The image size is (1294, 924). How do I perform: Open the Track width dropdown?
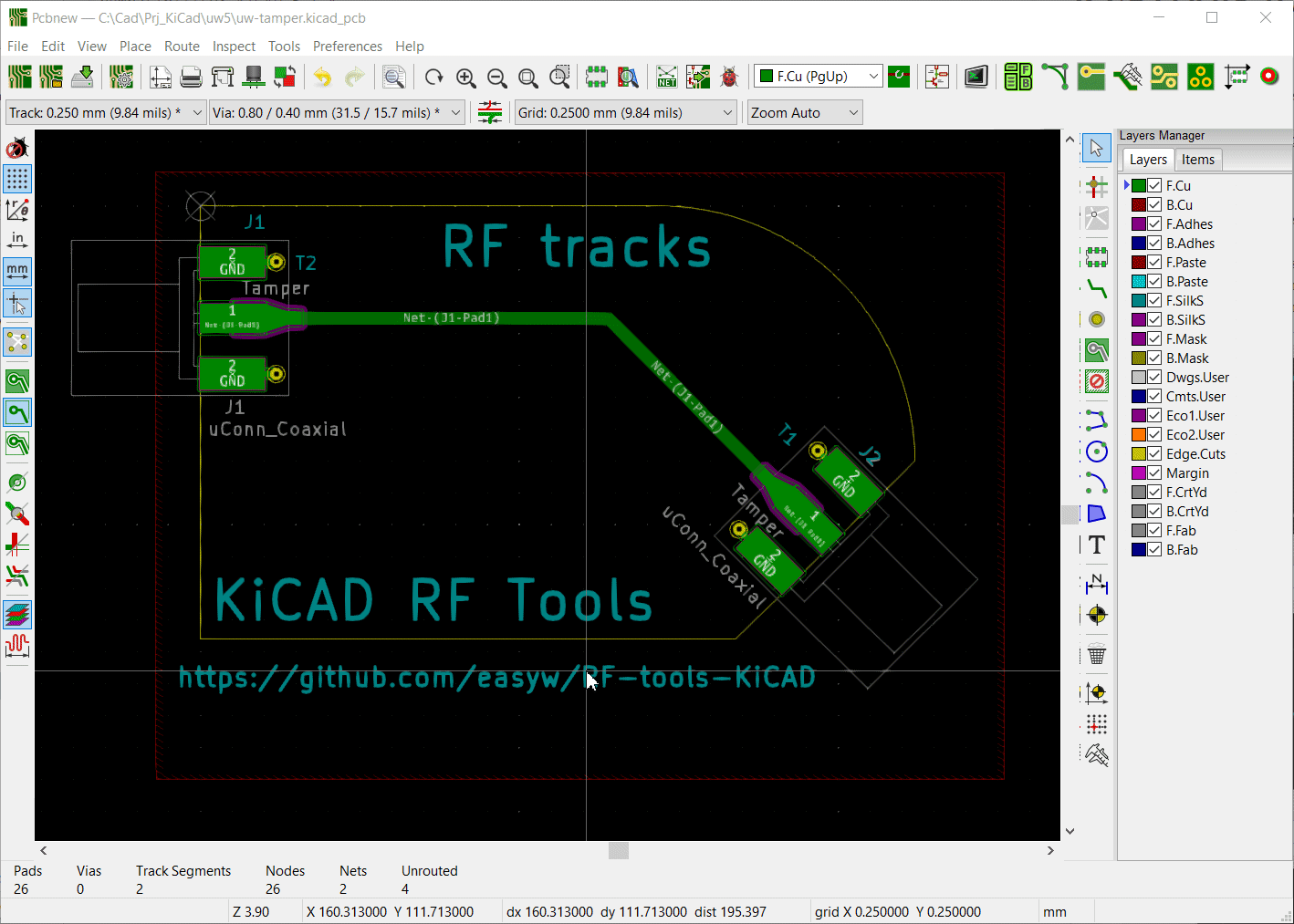tap(197, 113)
